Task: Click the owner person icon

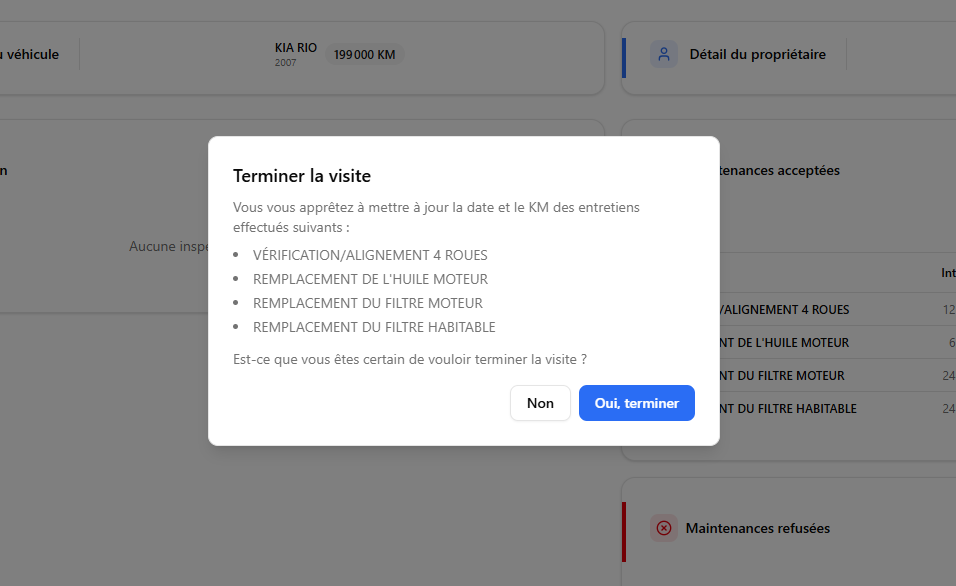Action: click(663, 54)
